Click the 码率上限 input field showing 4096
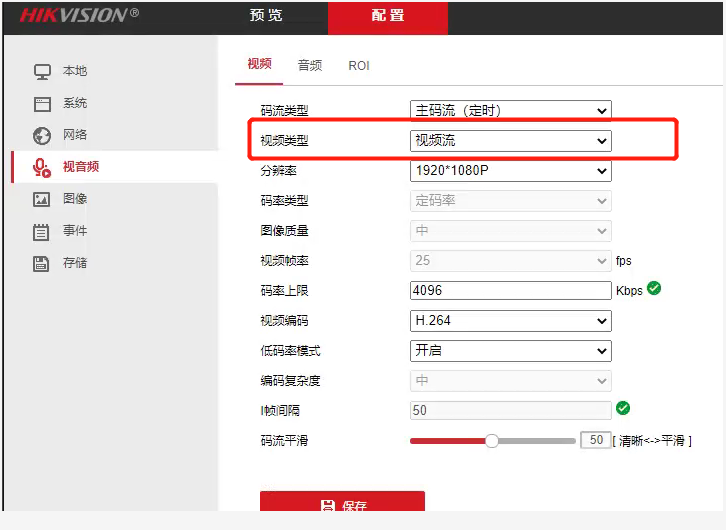 coord(510,290)
